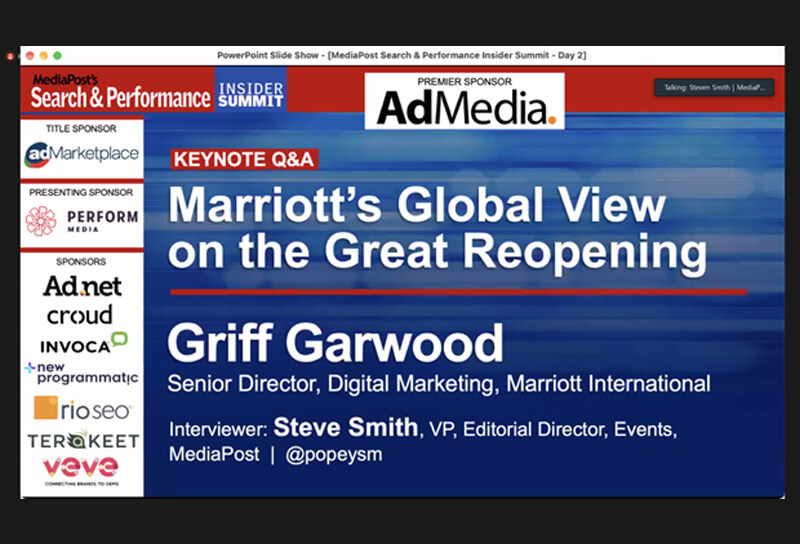Click the yellow minimize window button

pos(43,56)
